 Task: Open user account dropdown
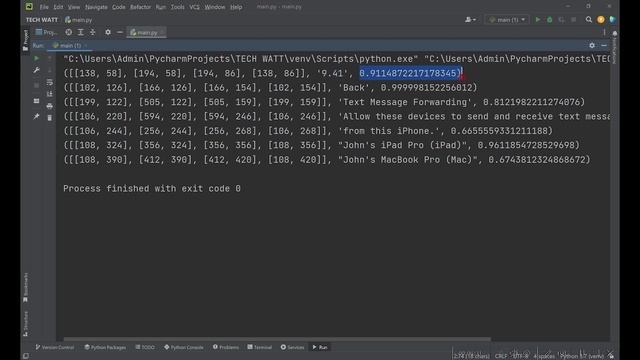470,20
